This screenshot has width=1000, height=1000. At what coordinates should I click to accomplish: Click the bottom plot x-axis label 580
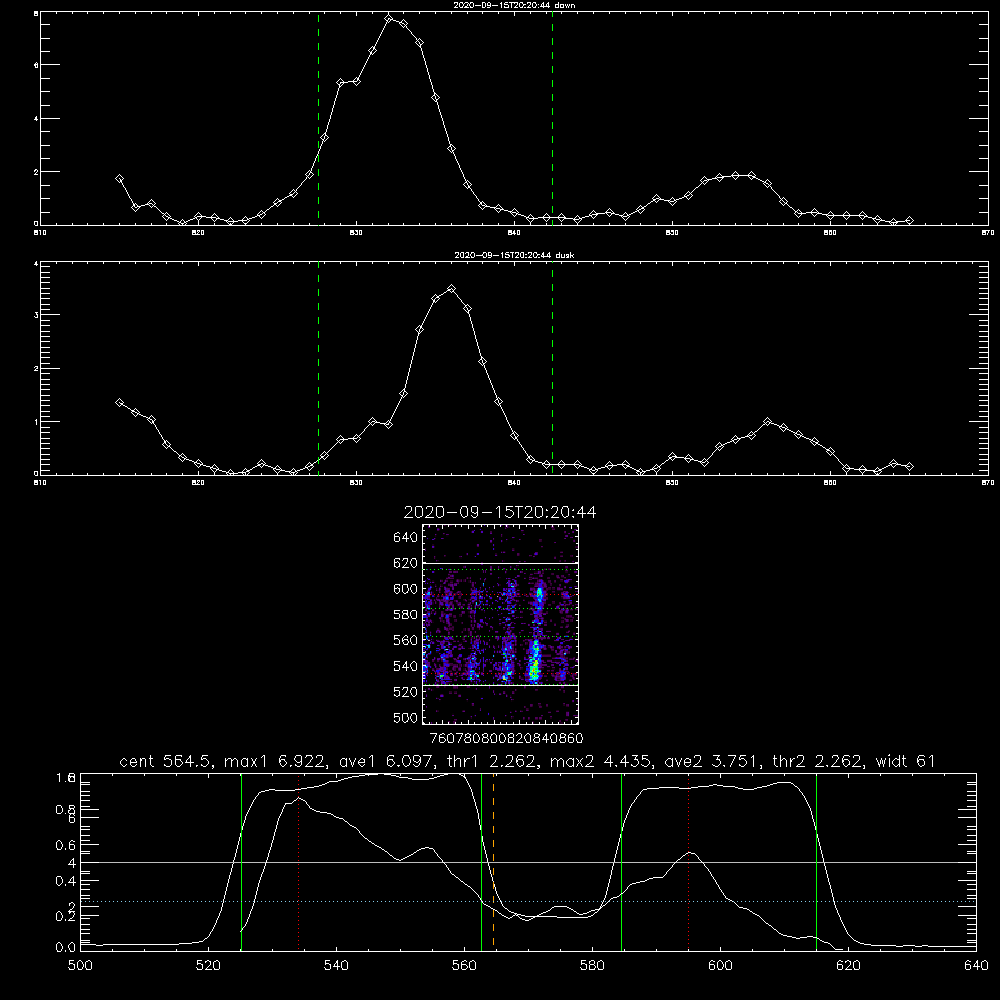(x=592, y=966)
